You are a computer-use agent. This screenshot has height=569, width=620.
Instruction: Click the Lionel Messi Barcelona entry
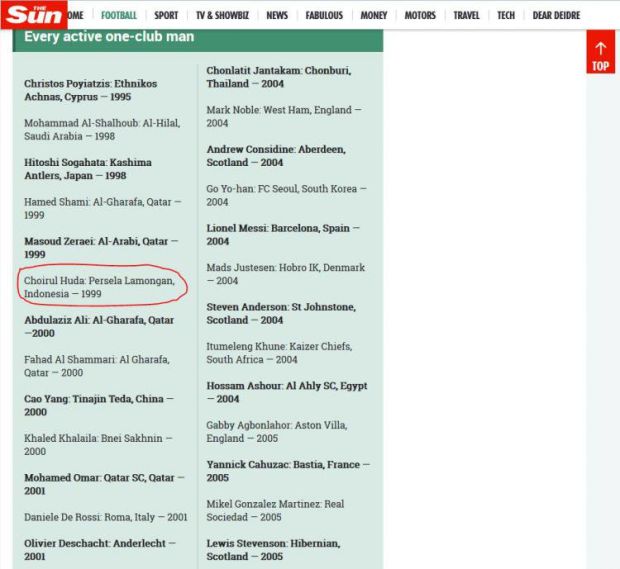[283, 234]
